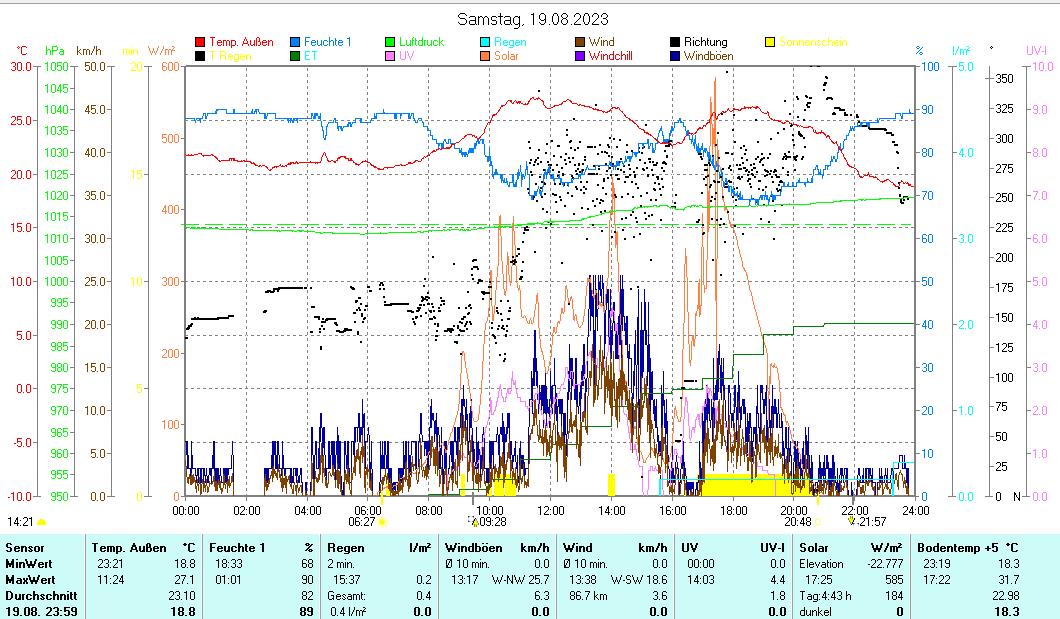Click the blue Feuchte 1 legend swatch
Screen dimensions: 1060x619
(x=295, y=43)
